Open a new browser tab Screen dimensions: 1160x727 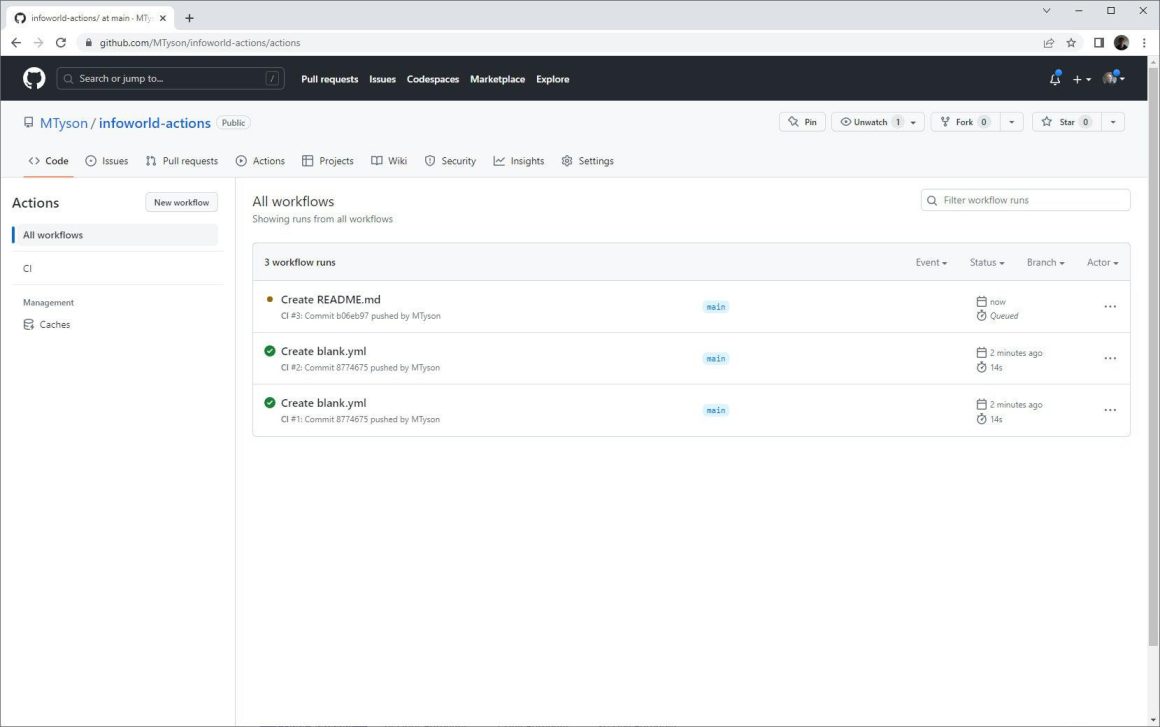[189, 18]
